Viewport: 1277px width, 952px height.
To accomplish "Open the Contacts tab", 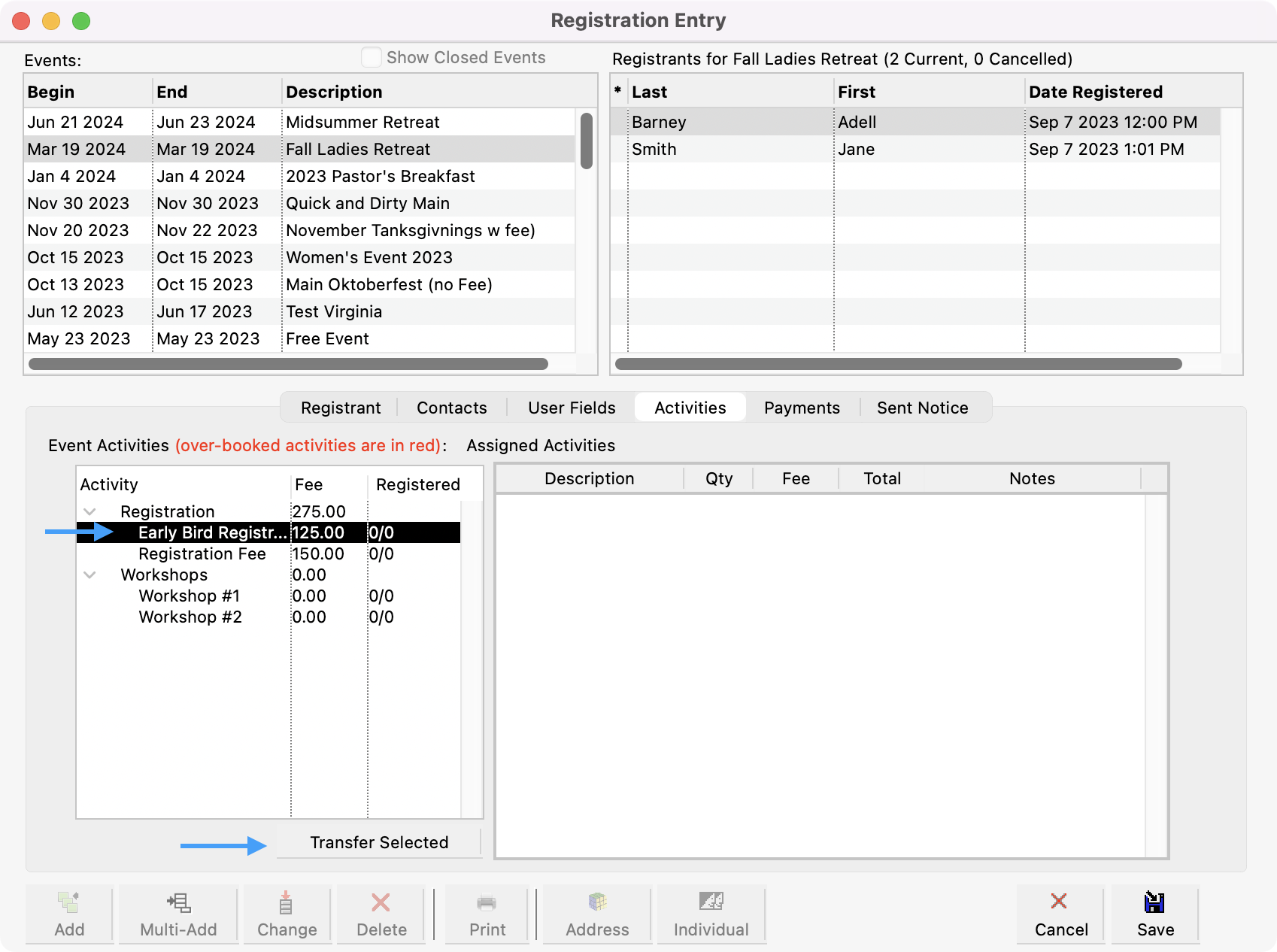I will tap(451, 408).
